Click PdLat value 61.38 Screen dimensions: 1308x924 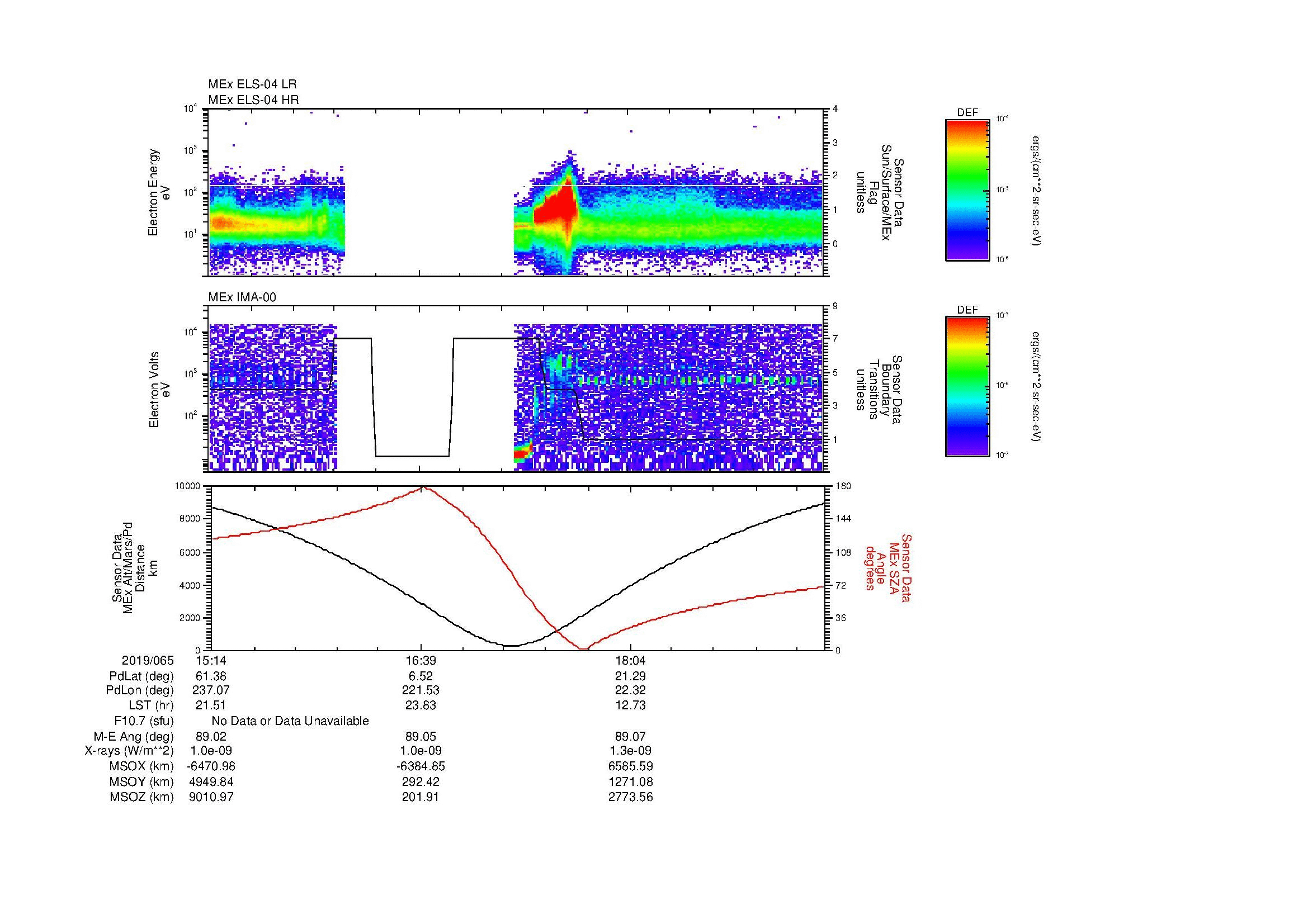pos(211,676)
